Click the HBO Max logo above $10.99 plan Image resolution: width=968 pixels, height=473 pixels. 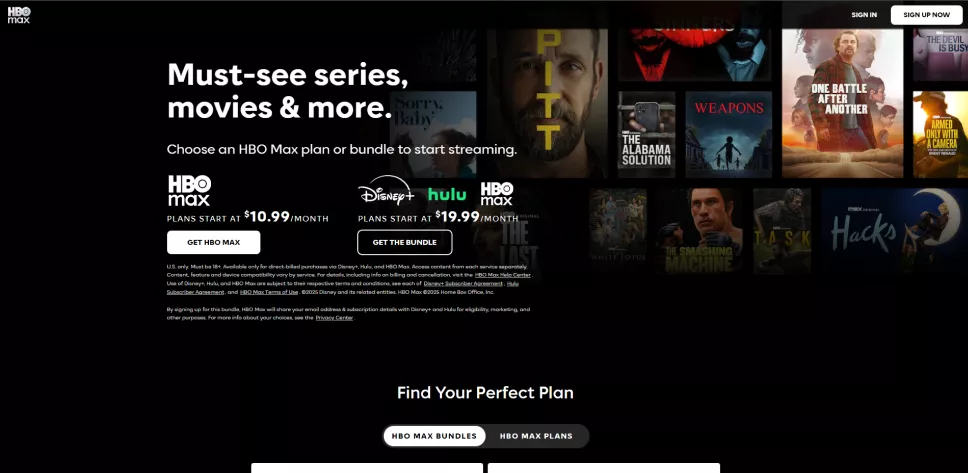(x=190, y=190)
